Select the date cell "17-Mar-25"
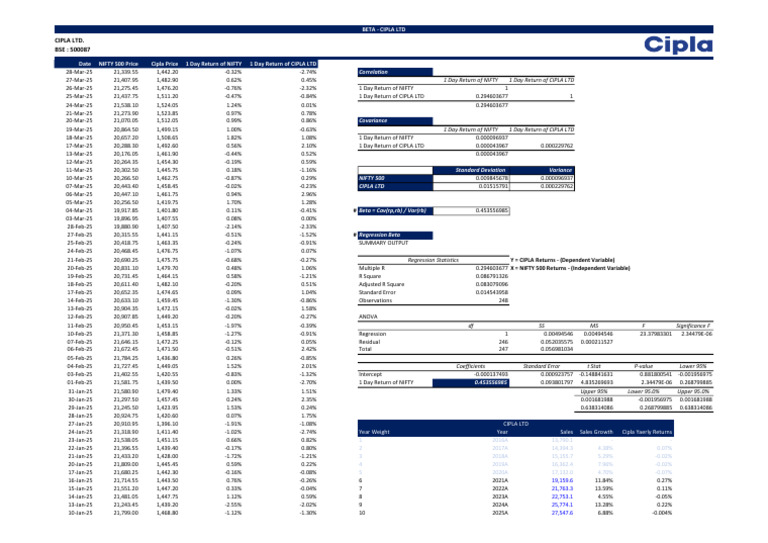This screenshot has height=543, width=768. coord(79,146)
